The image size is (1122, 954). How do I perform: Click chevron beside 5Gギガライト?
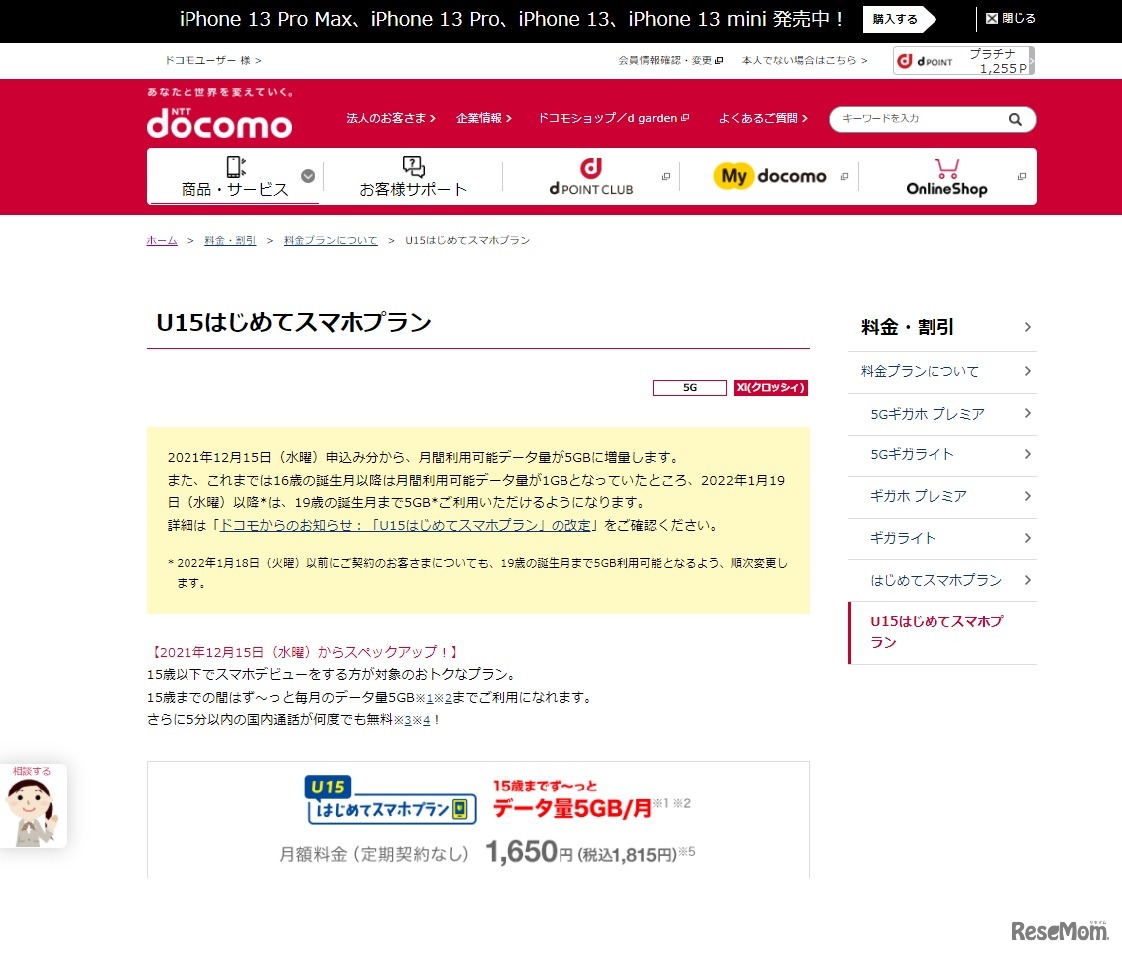(1028, 454)
